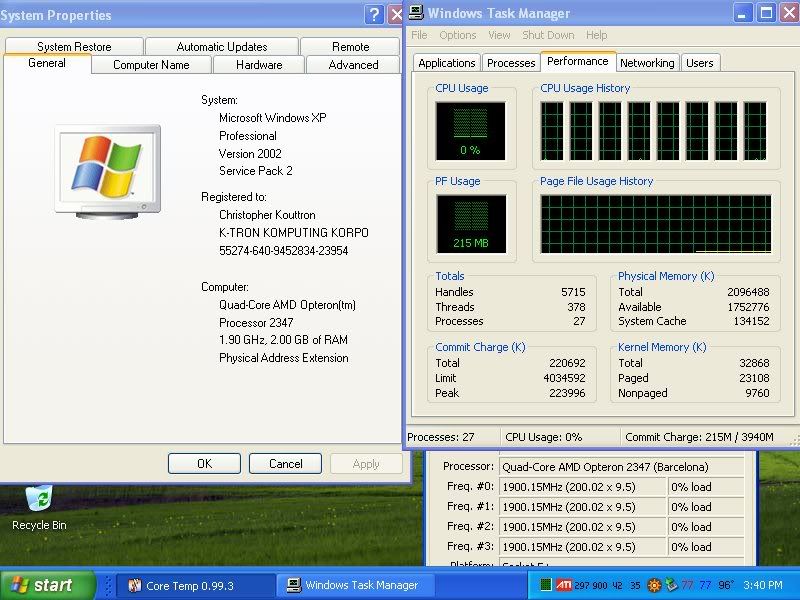Click the Windows Task Manager taskbar button

point(356,585)
